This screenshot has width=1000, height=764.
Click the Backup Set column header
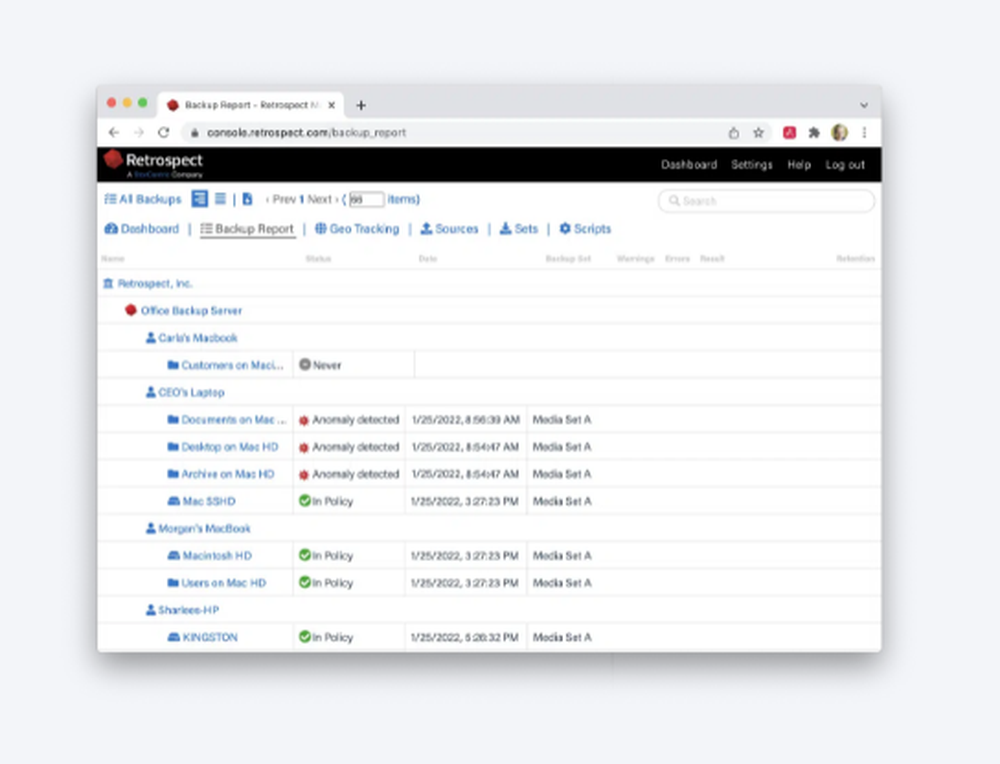coord(568,258)
